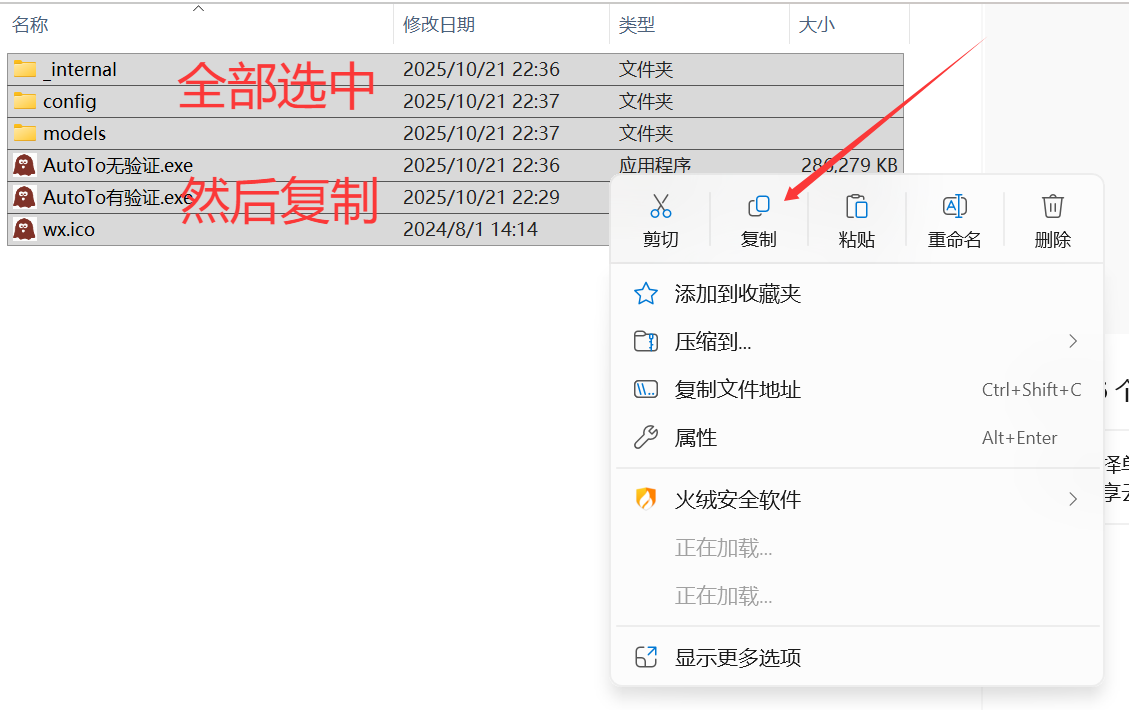Sort by 大小 column header
1129x710 pixels.
point(816,25)
